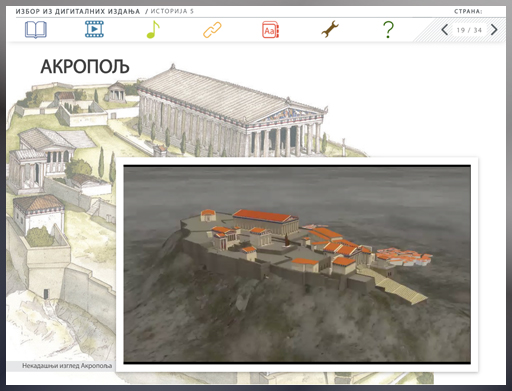Open the video filmstrip icon
Screen dimensions: 512x391
coord(94,29)
